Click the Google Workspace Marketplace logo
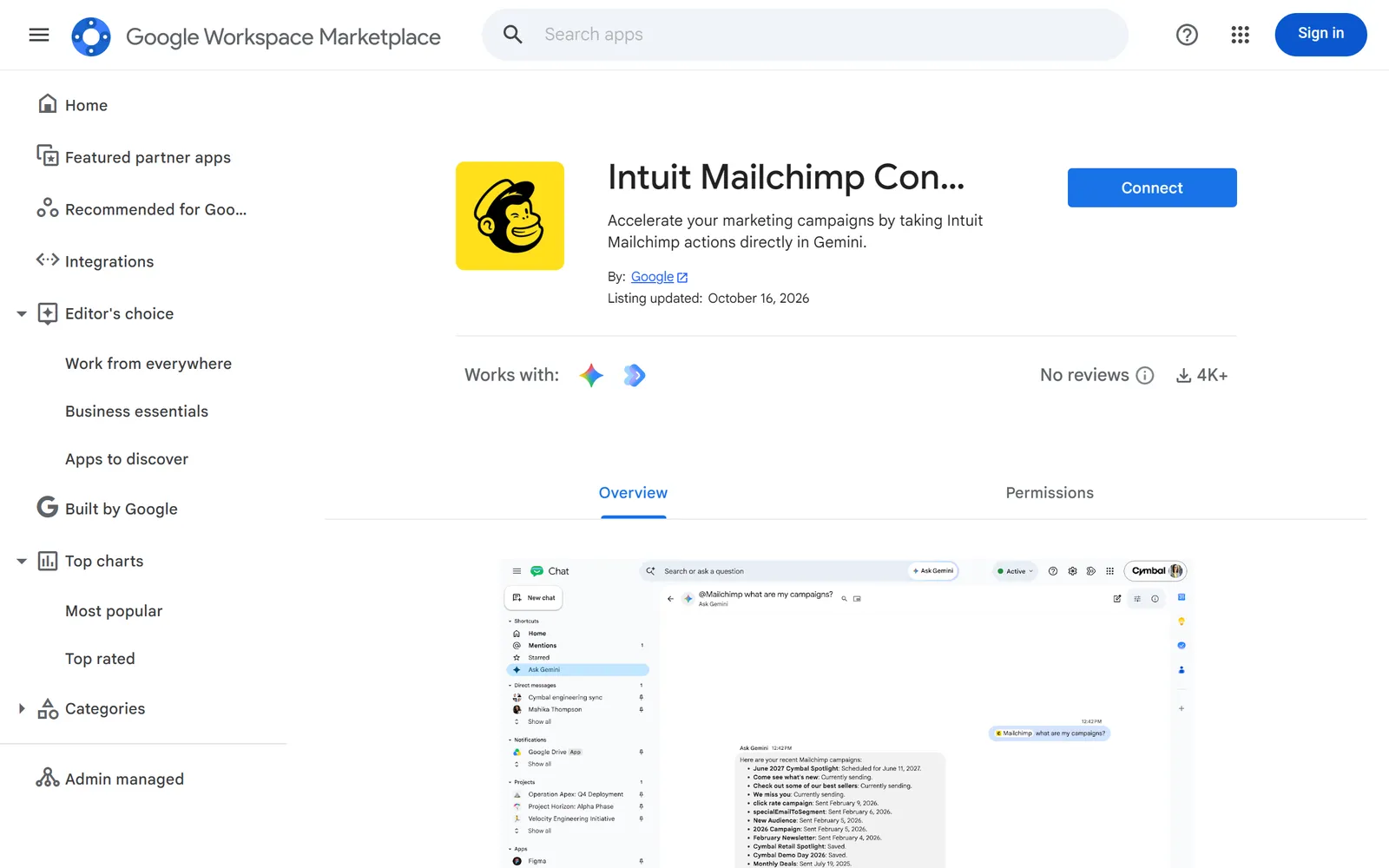The height and width of the screenshot is (868, 1389). pyautogui.click(x=91, y=36)
